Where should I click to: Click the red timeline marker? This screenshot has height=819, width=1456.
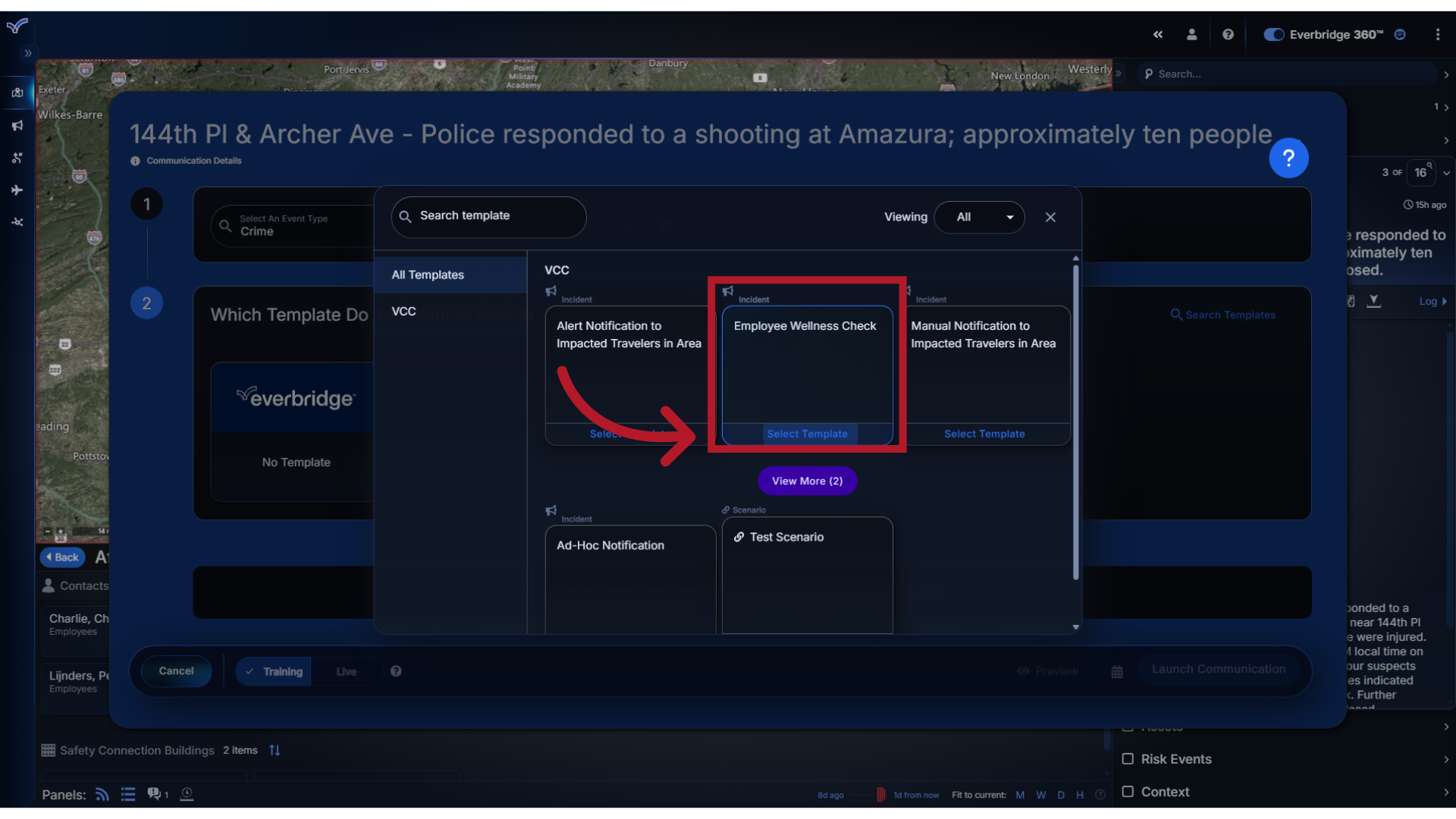point(880,795)
